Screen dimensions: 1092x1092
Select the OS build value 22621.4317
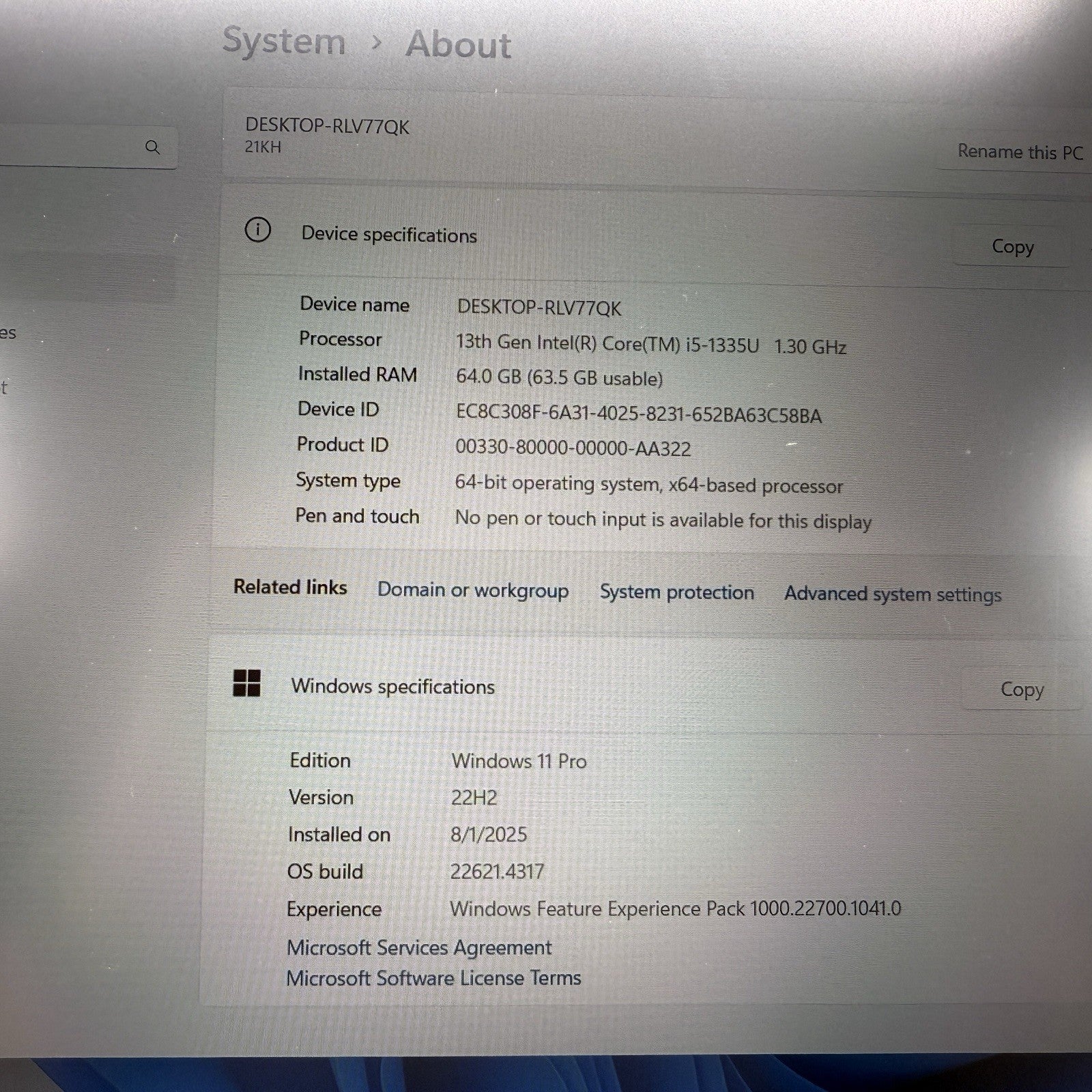(x=497, y=871)
